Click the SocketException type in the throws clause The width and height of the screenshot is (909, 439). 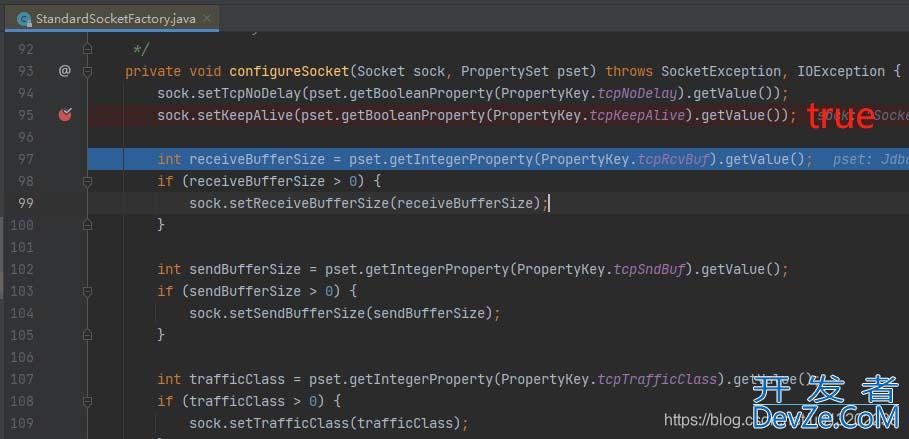click(721, 71)
